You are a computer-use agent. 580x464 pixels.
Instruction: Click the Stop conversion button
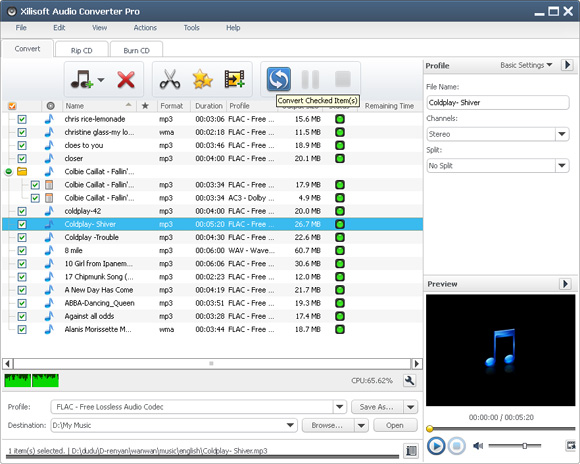343,79
